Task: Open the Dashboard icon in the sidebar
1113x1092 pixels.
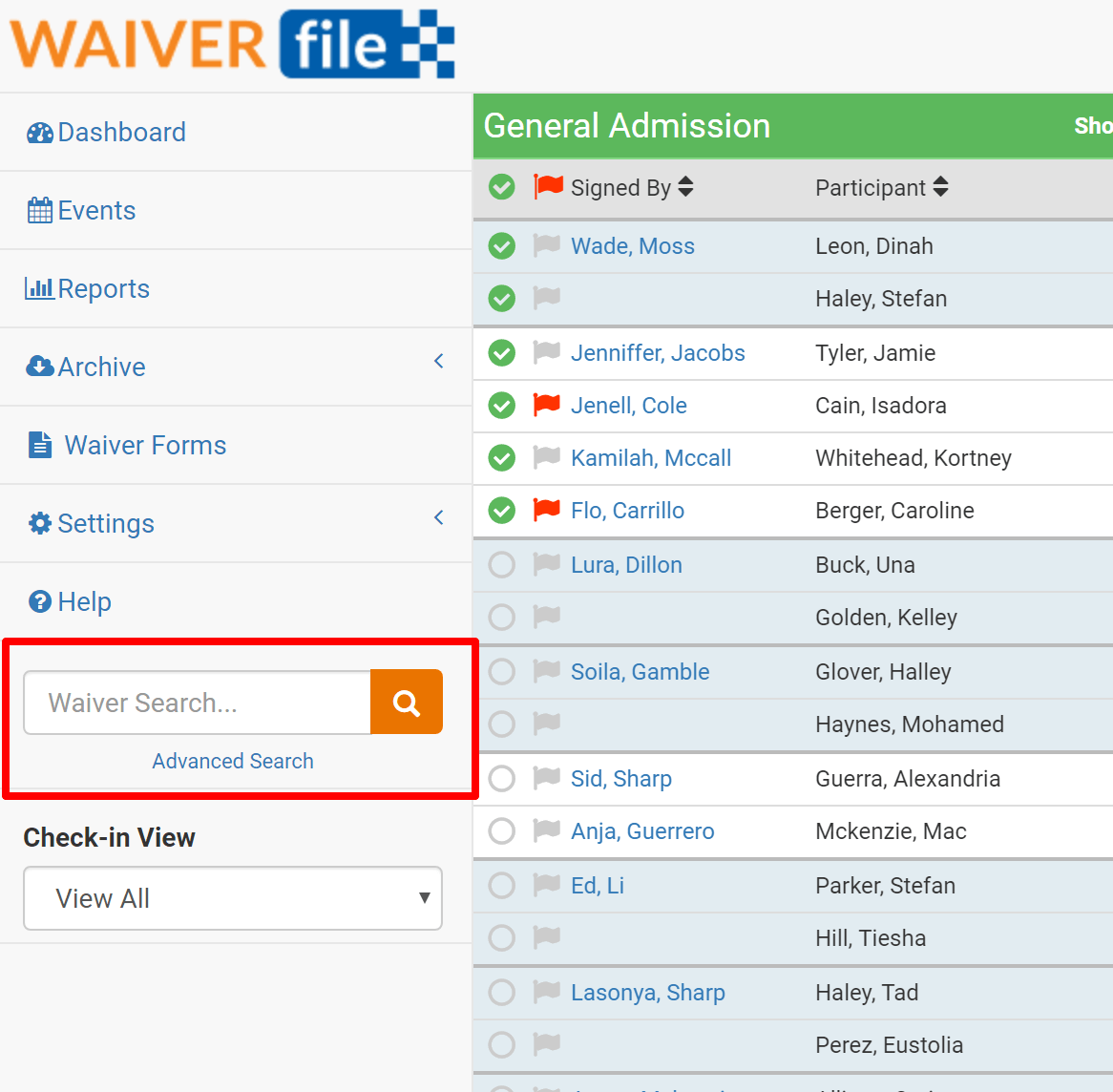Action: click(x=39, y=132)
